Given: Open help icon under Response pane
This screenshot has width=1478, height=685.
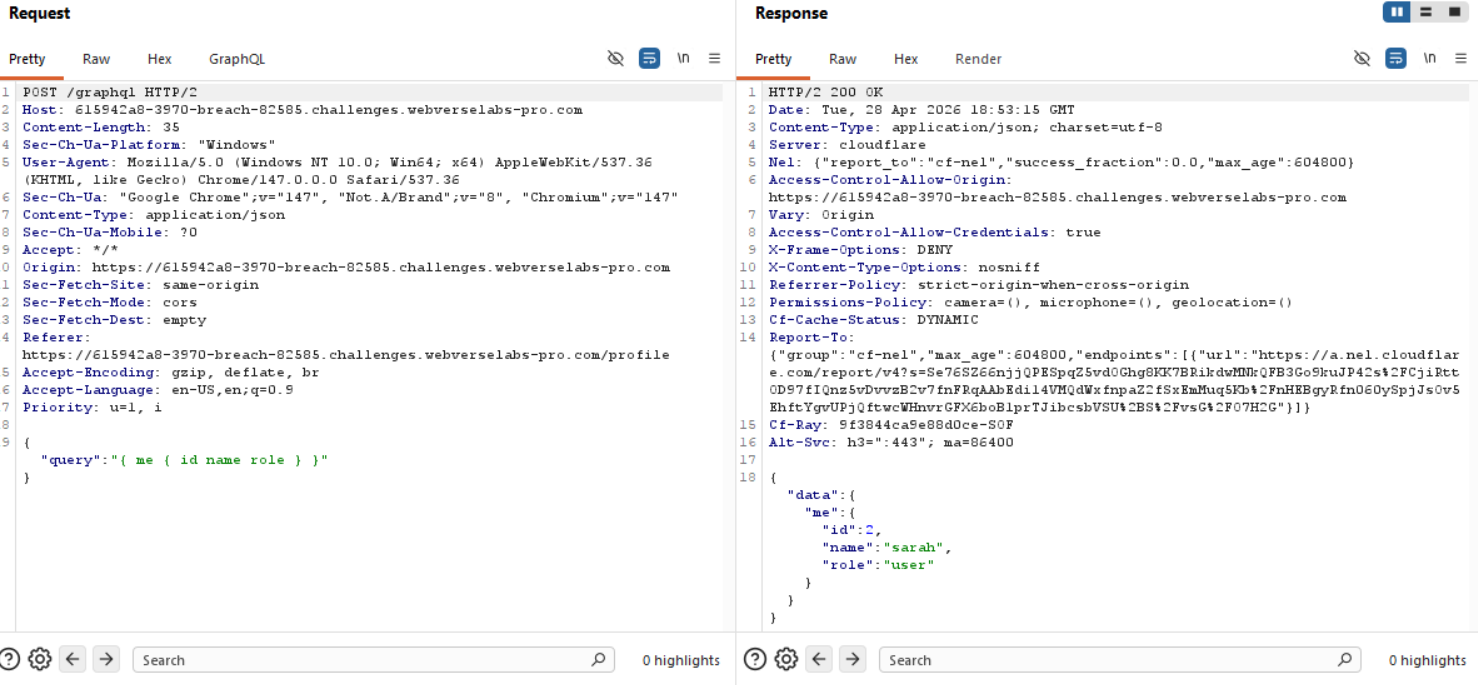Looking at the screenshot, I should (756, 659).
